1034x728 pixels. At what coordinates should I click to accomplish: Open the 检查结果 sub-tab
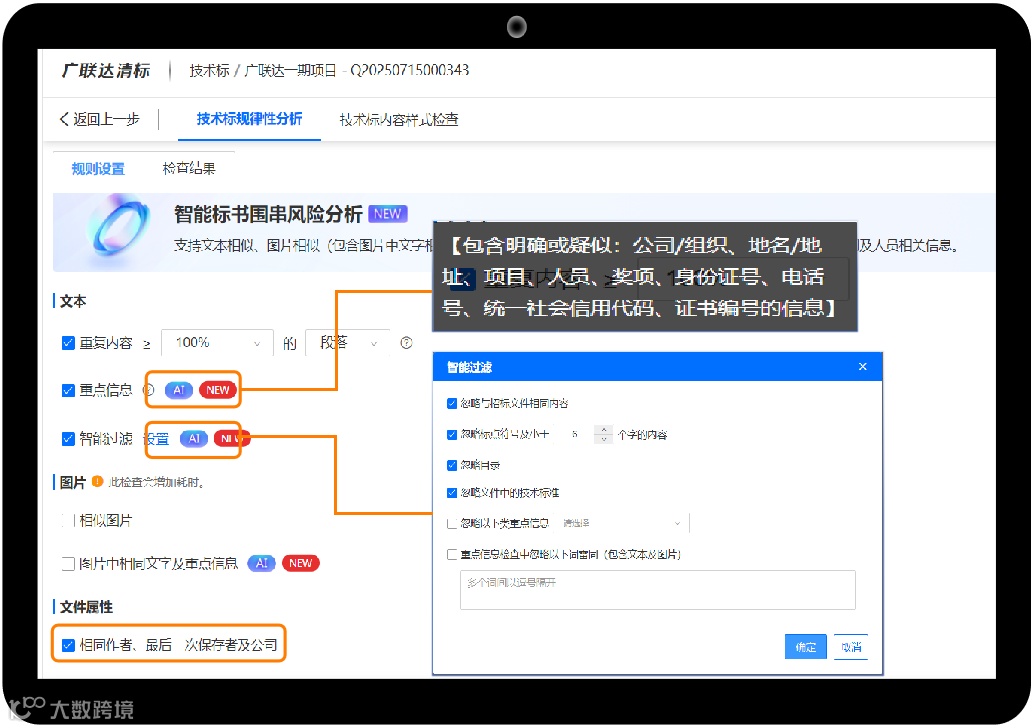coord(189,168)
